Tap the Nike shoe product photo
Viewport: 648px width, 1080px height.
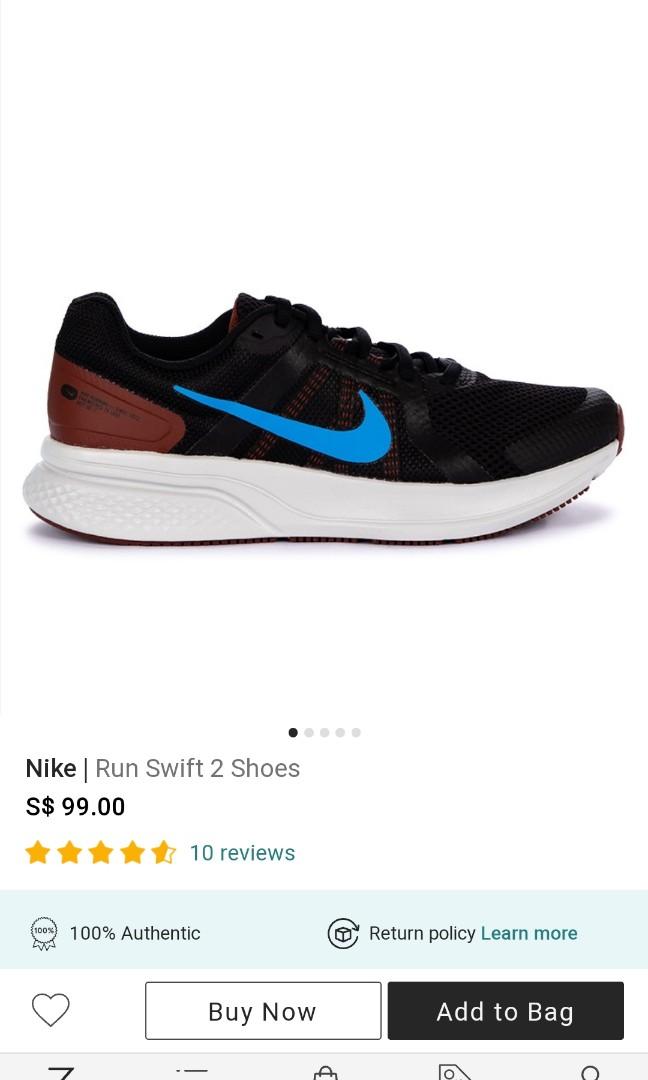(324, 418)
